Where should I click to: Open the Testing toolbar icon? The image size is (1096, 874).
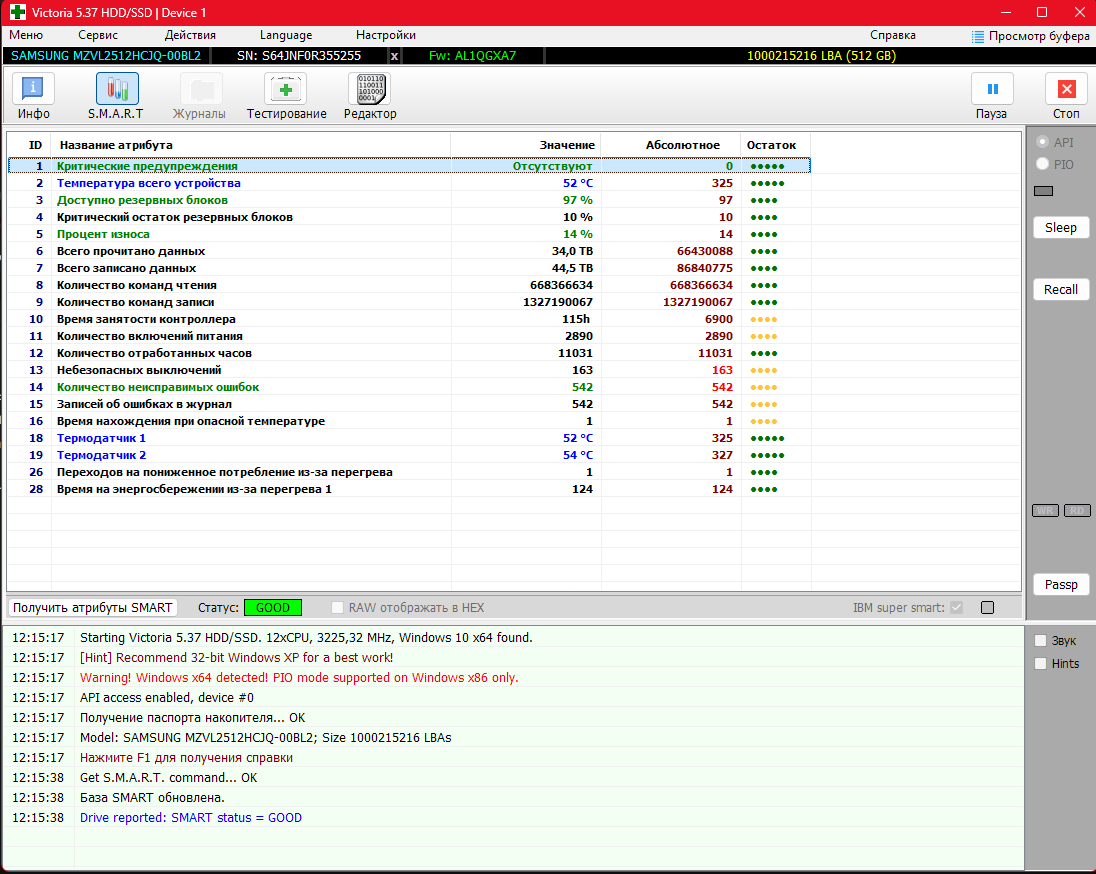pos(286,90)
